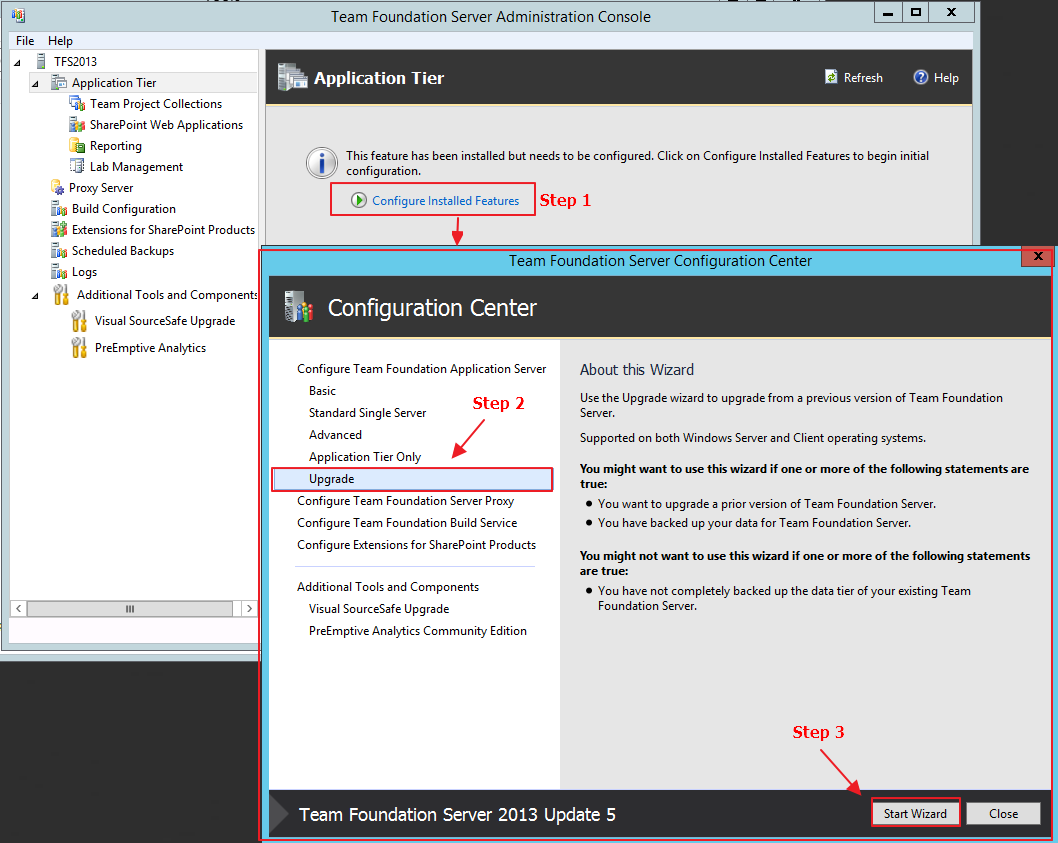Click the Visual SourceSafe Upgrade tools icon
The height and width of the screenshot is (843, 1058).
pyautogui.click(x=79, y=321)
